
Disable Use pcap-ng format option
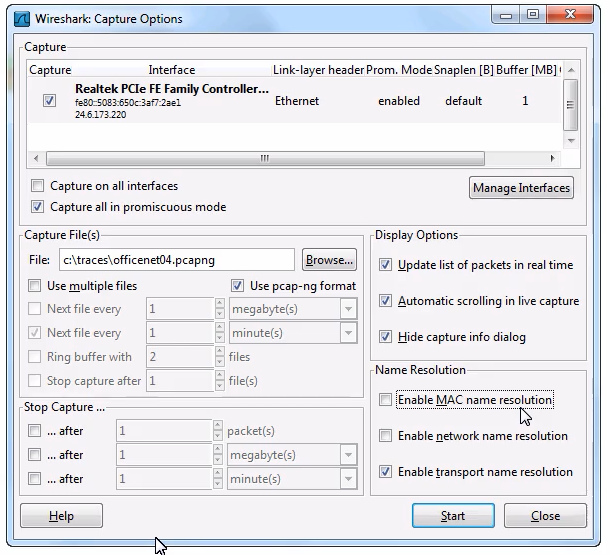click(238, 286)
